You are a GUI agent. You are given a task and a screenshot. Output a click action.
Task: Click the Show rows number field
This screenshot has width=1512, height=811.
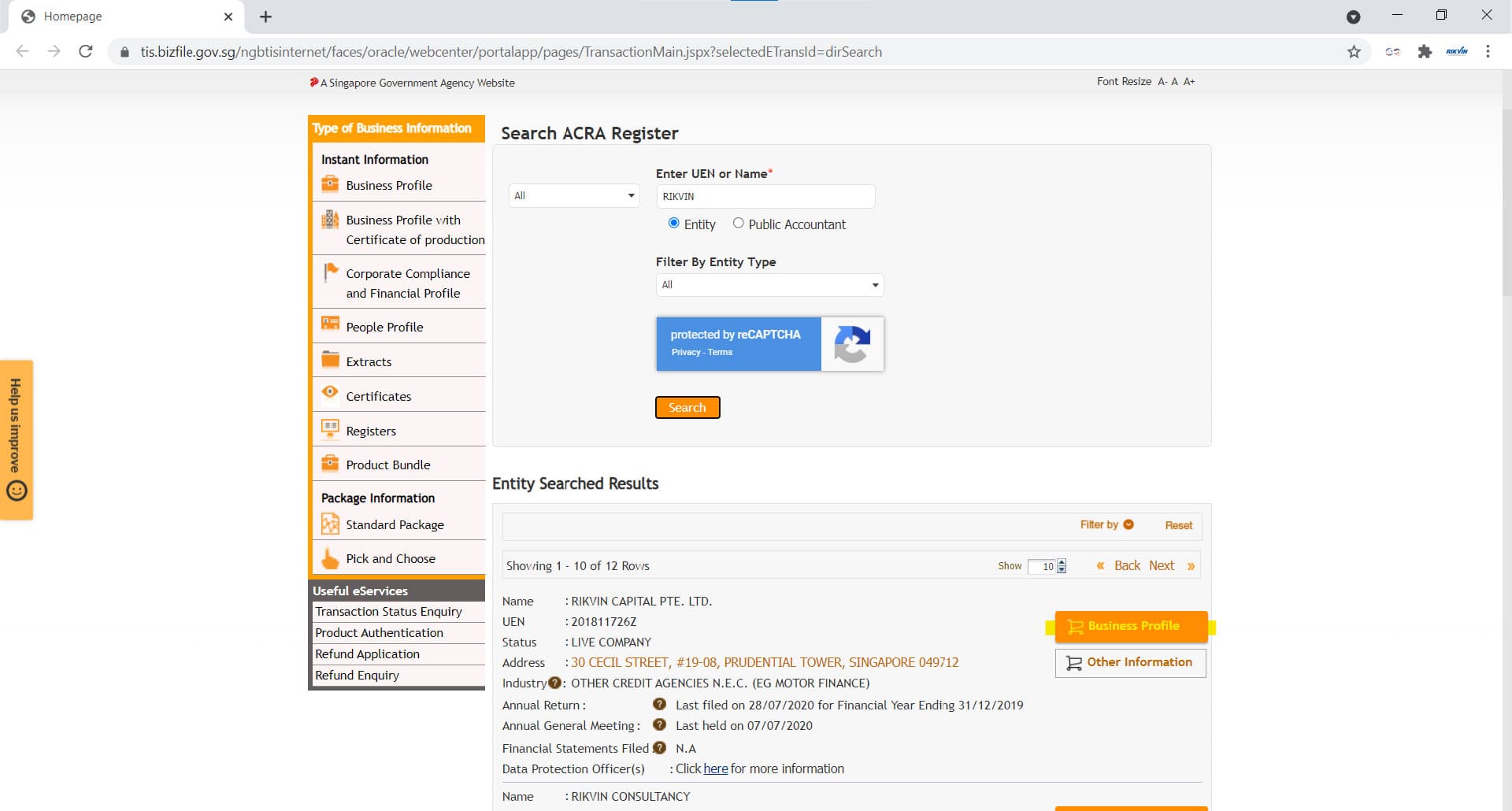coord(1042,566)
